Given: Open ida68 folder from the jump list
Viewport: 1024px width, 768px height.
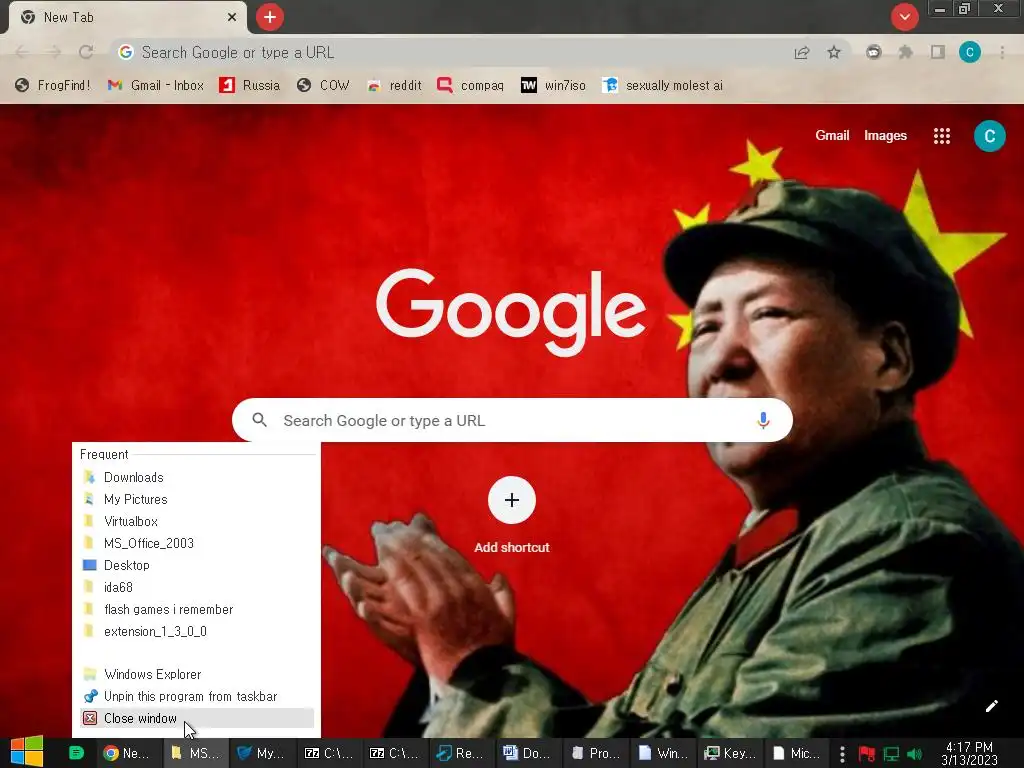Looking at the screenshot, I should 197,588.
